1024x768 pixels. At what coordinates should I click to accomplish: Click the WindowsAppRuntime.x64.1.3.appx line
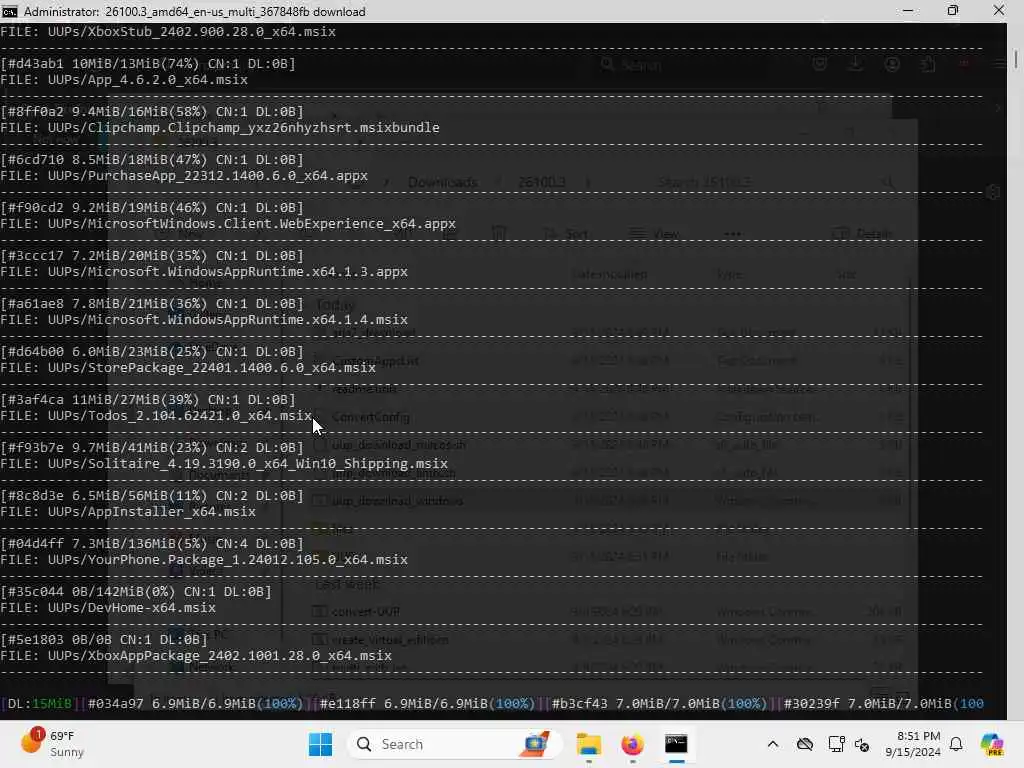pos(204,272)
